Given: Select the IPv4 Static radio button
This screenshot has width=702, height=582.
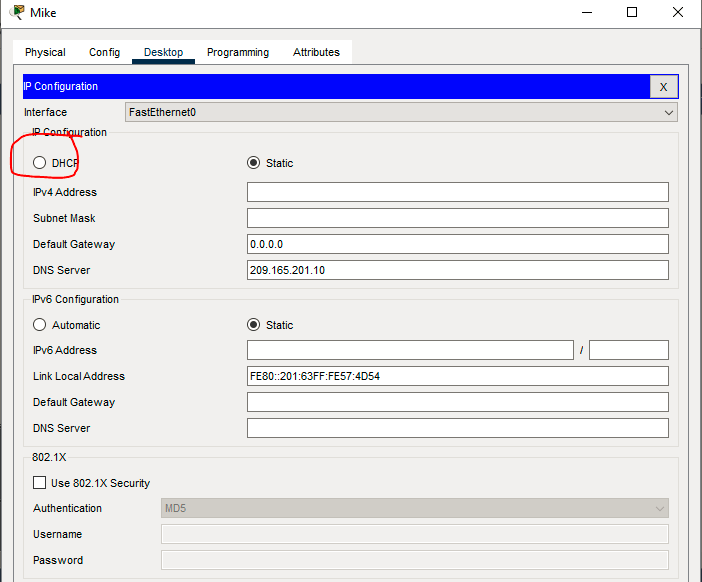Looking at the screenshot, I should click(x=253, y=163).
